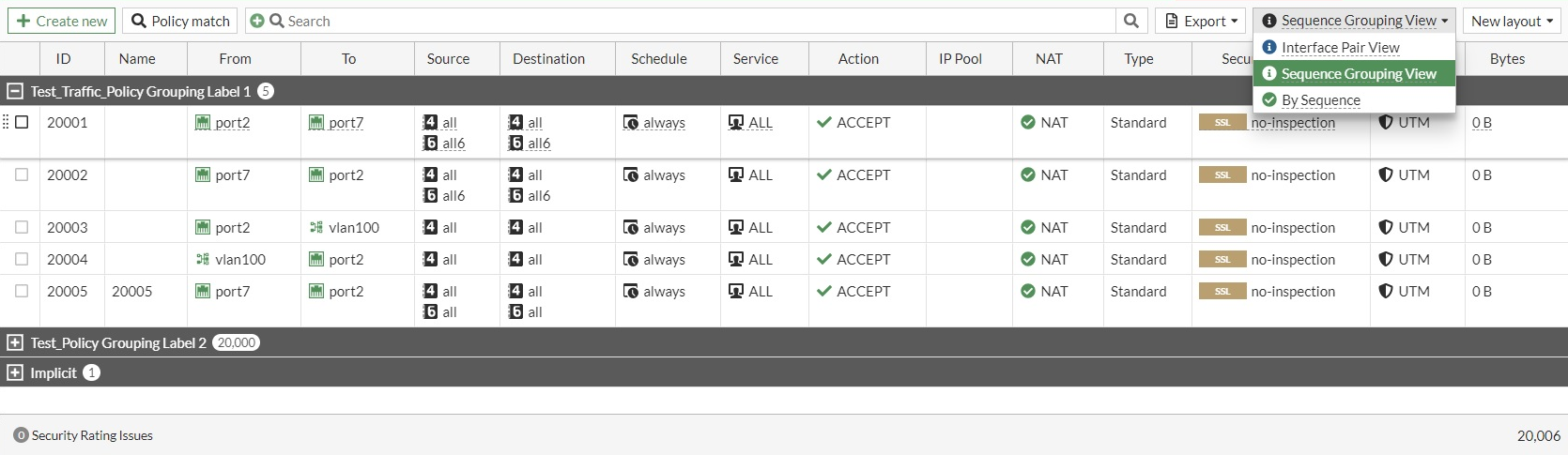Click the always schedule icon in row 20002
Screen dimensions: 1568x455
click(x=631, y=175)
